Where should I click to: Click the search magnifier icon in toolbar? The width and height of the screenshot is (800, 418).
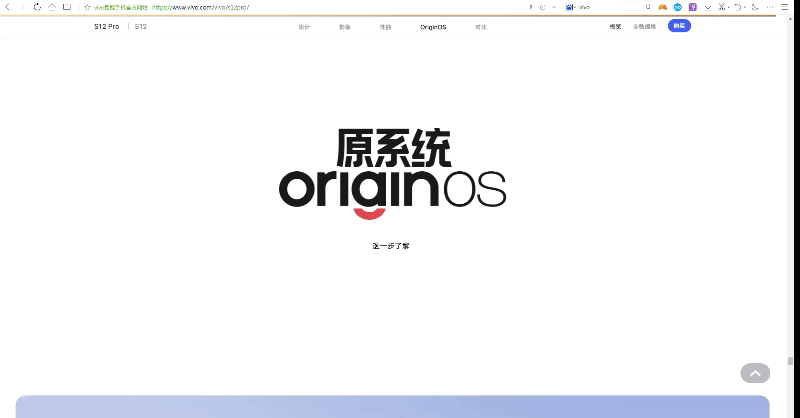tap(648, 7)
